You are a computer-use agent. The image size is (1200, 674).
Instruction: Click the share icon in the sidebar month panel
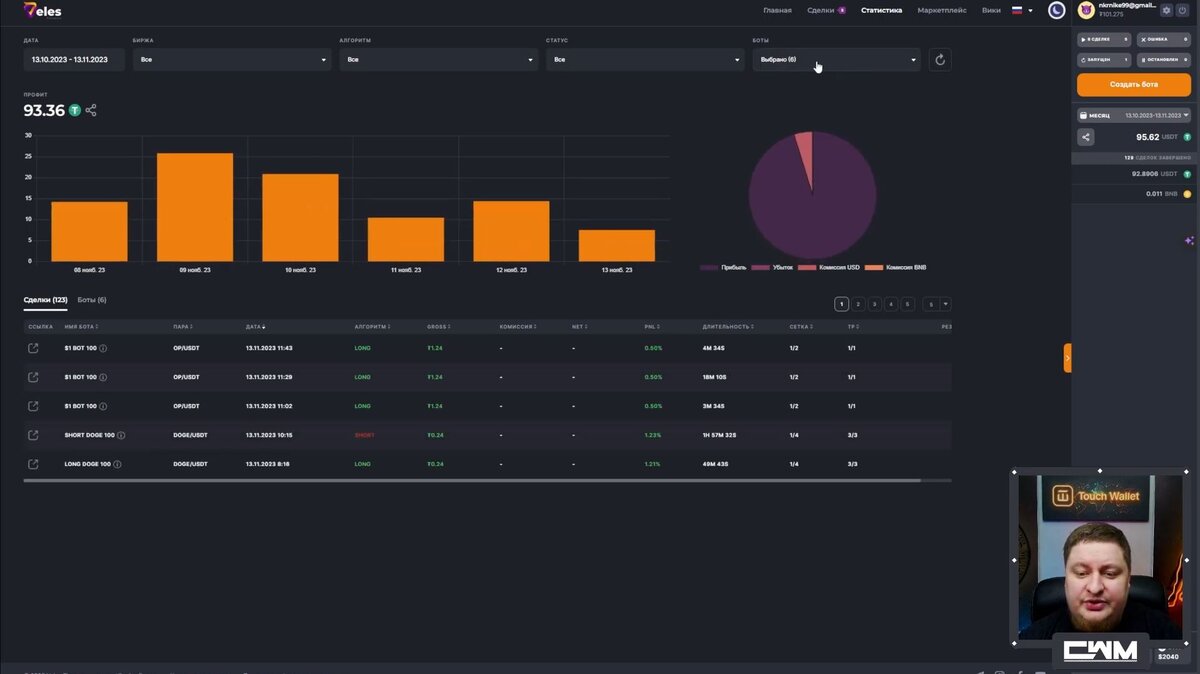[x=1086, y=137]
